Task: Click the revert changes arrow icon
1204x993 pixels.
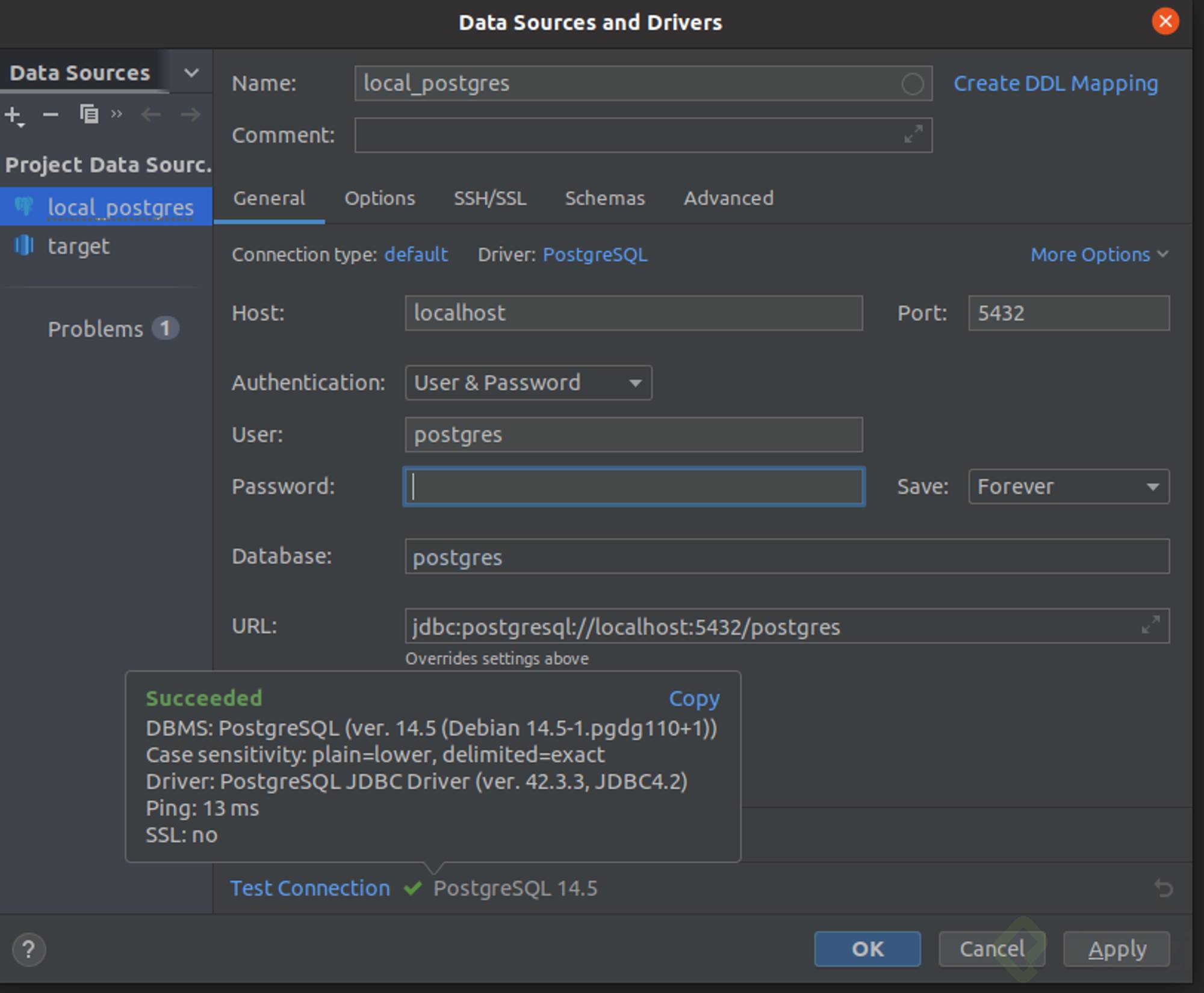Action: coord(1163,888)
